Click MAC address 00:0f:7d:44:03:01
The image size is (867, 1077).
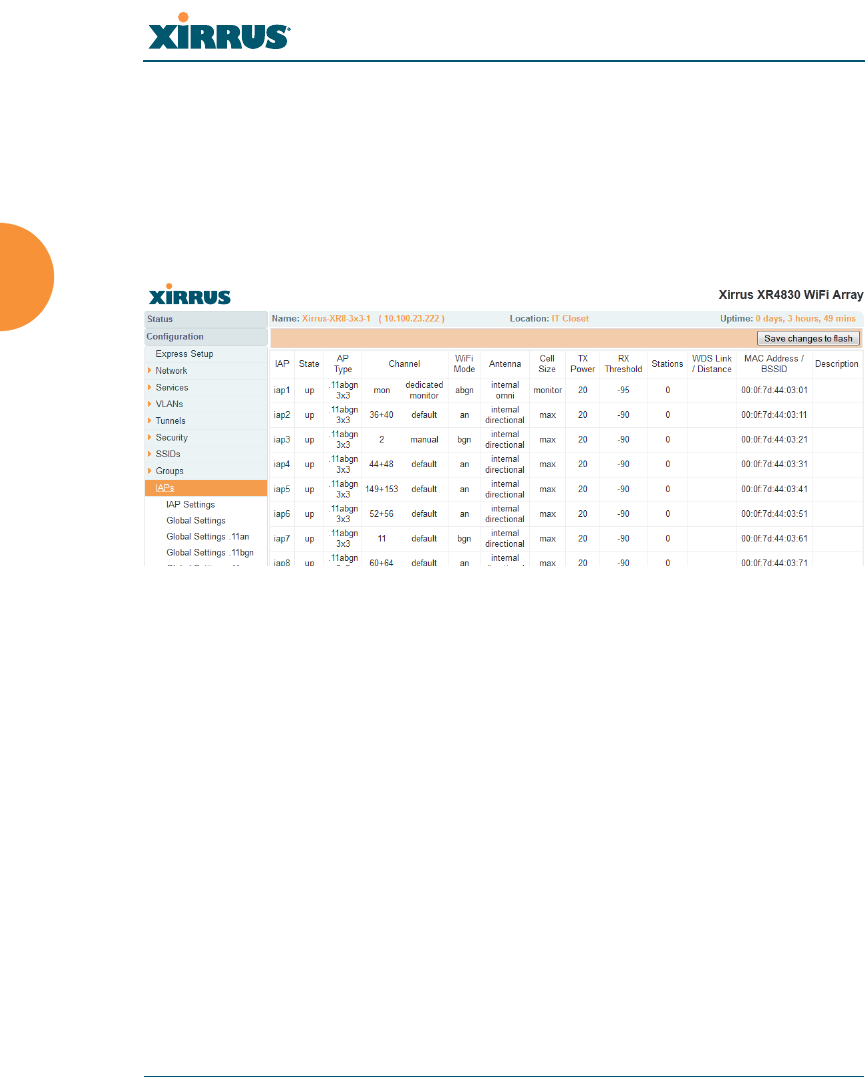(x=774, y=390)
